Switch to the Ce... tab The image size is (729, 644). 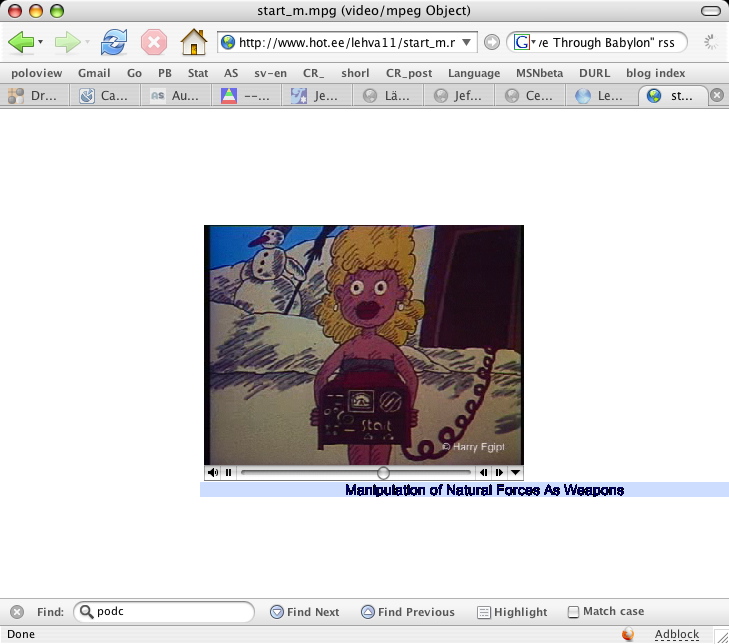530,96
